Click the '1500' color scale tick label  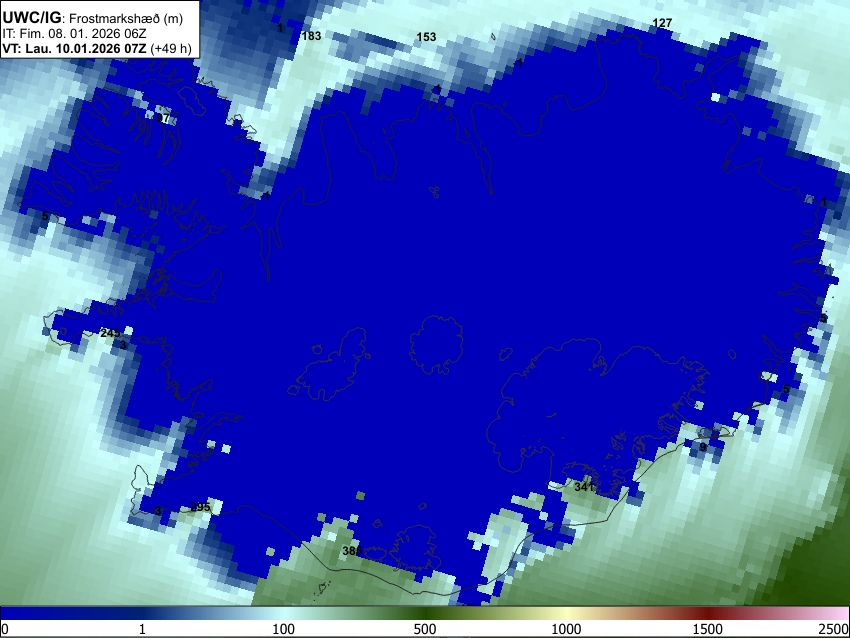coord(708,629)
